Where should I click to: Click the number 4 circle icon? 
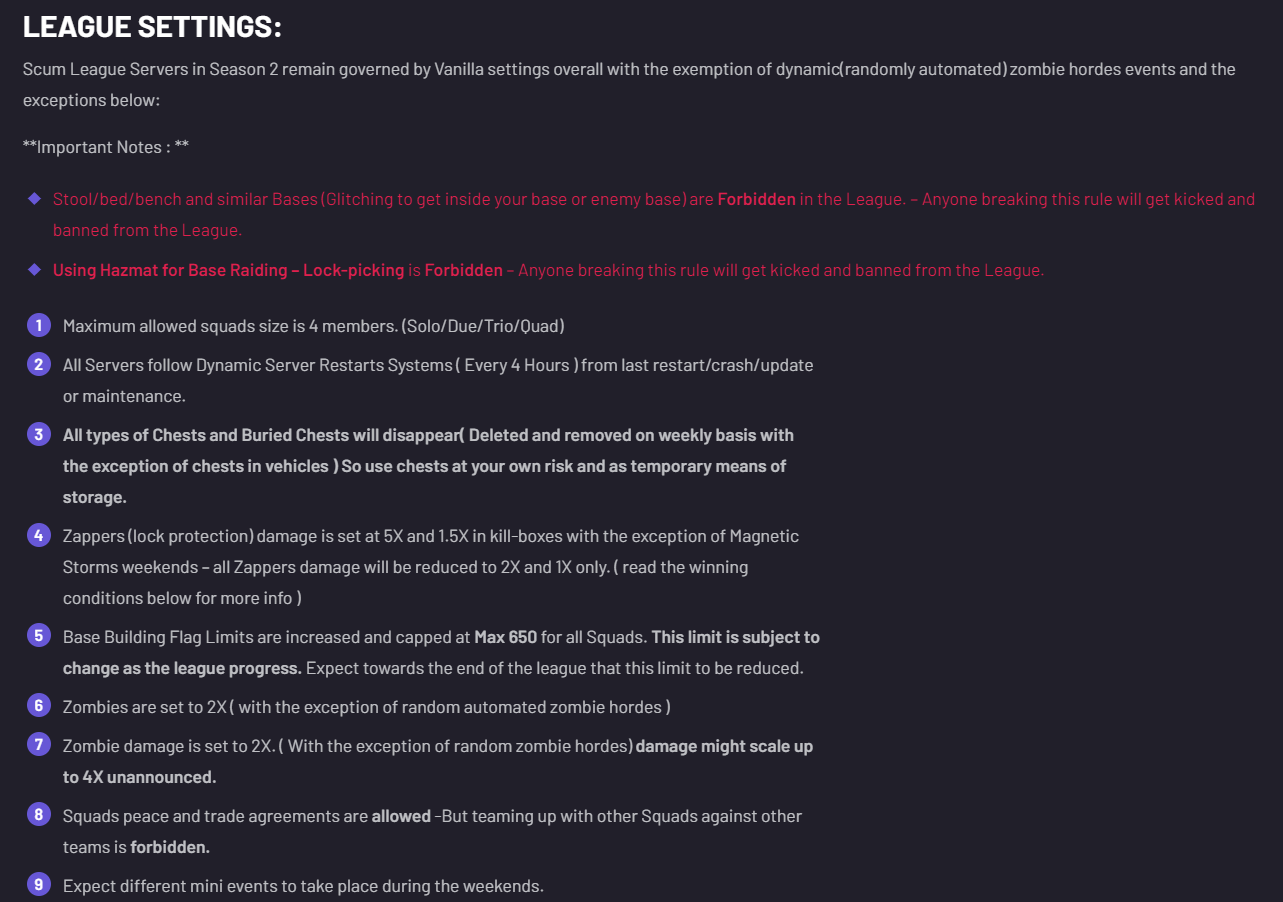38,536
